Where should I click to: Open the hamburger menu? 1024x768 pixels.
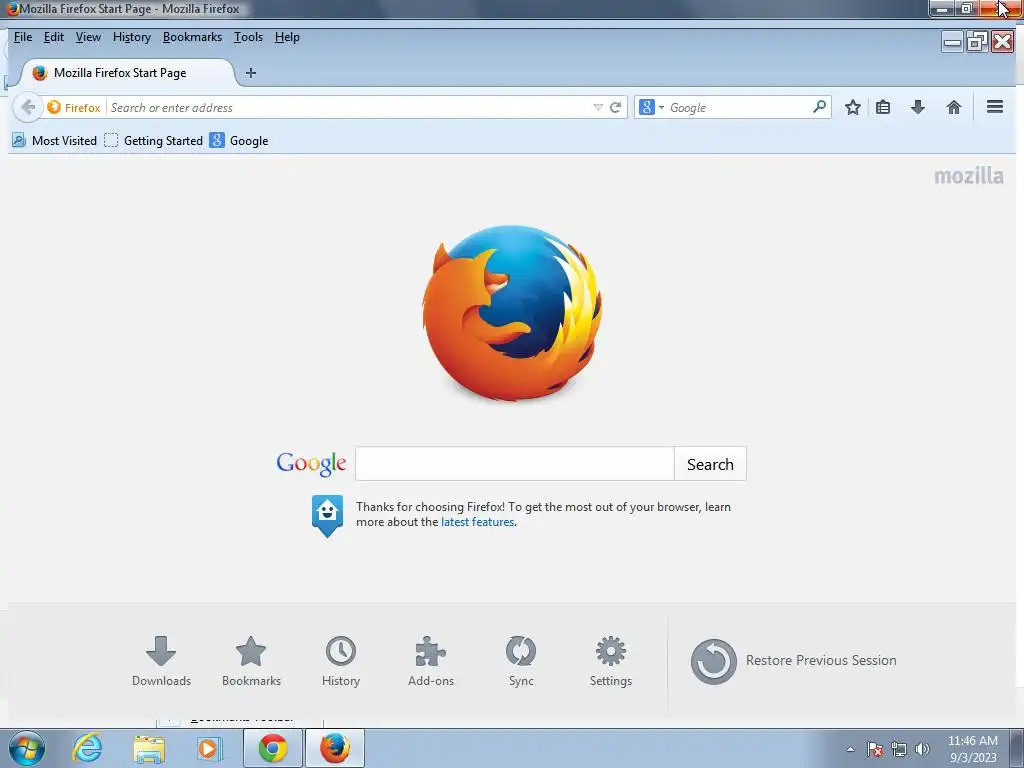click(995, 107)
